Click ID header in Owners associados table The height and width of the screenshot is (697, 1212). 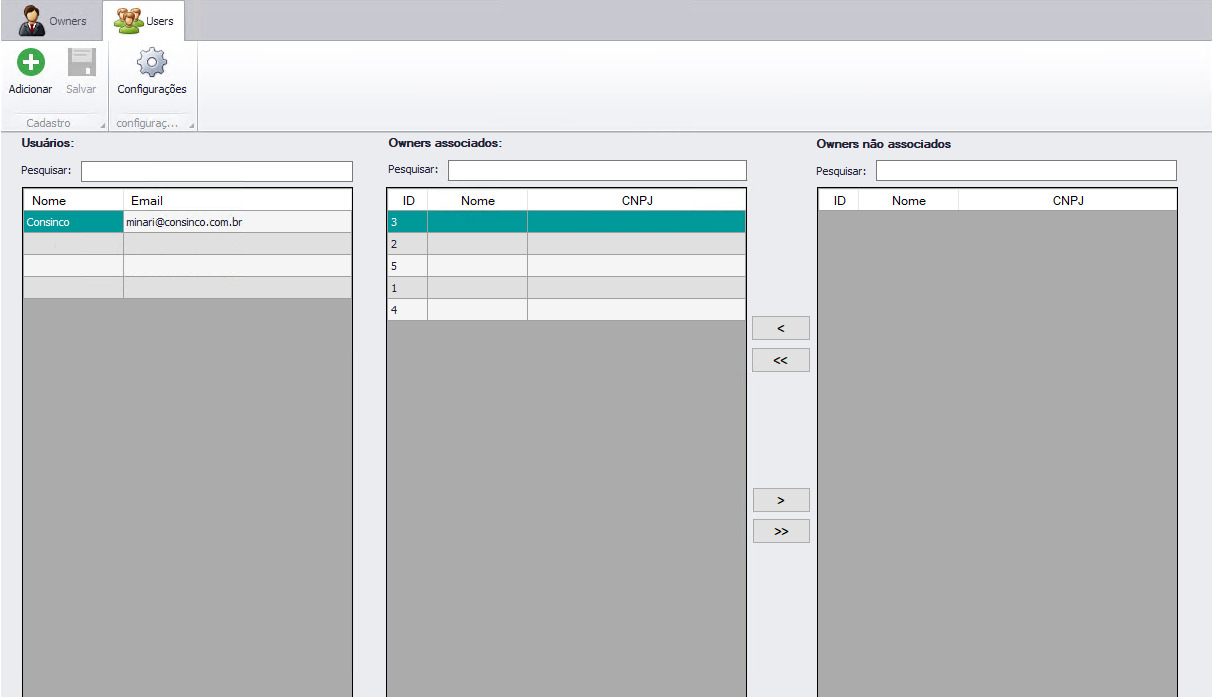(408, 200)
